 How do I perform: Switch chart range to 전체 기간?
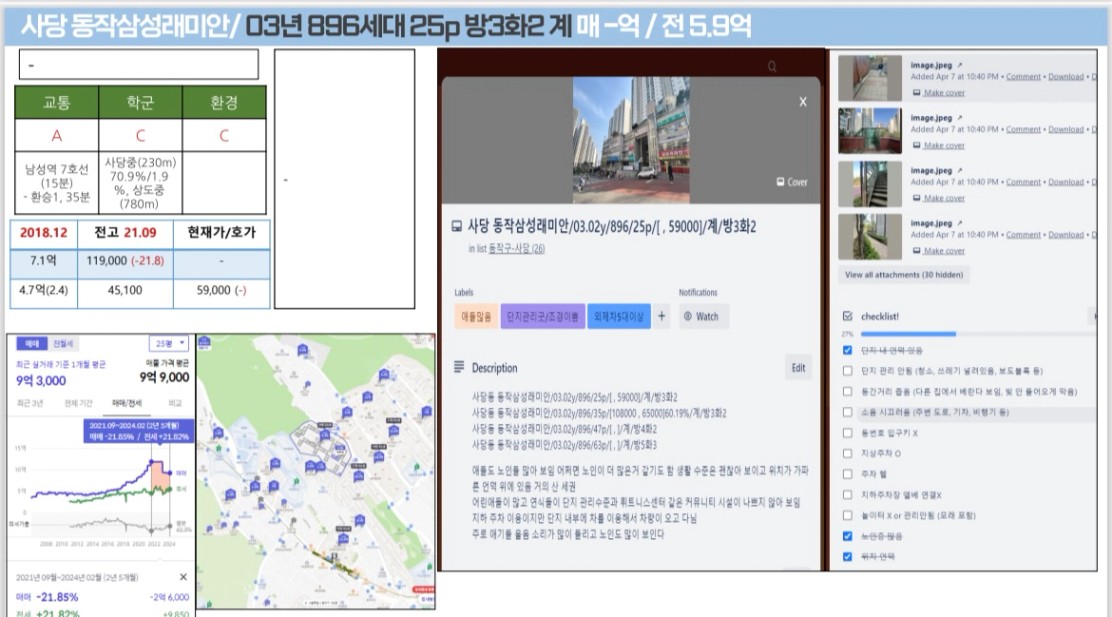point(78,403)
